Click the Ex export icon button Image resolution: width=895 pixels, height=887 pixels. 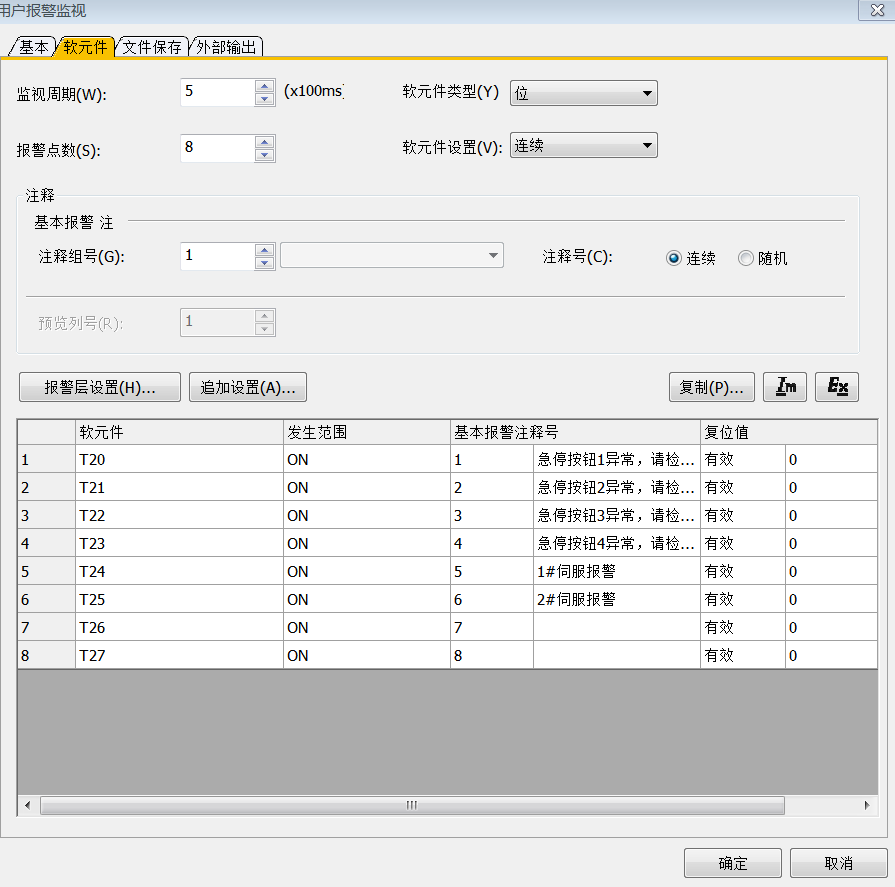pos(837,387)
